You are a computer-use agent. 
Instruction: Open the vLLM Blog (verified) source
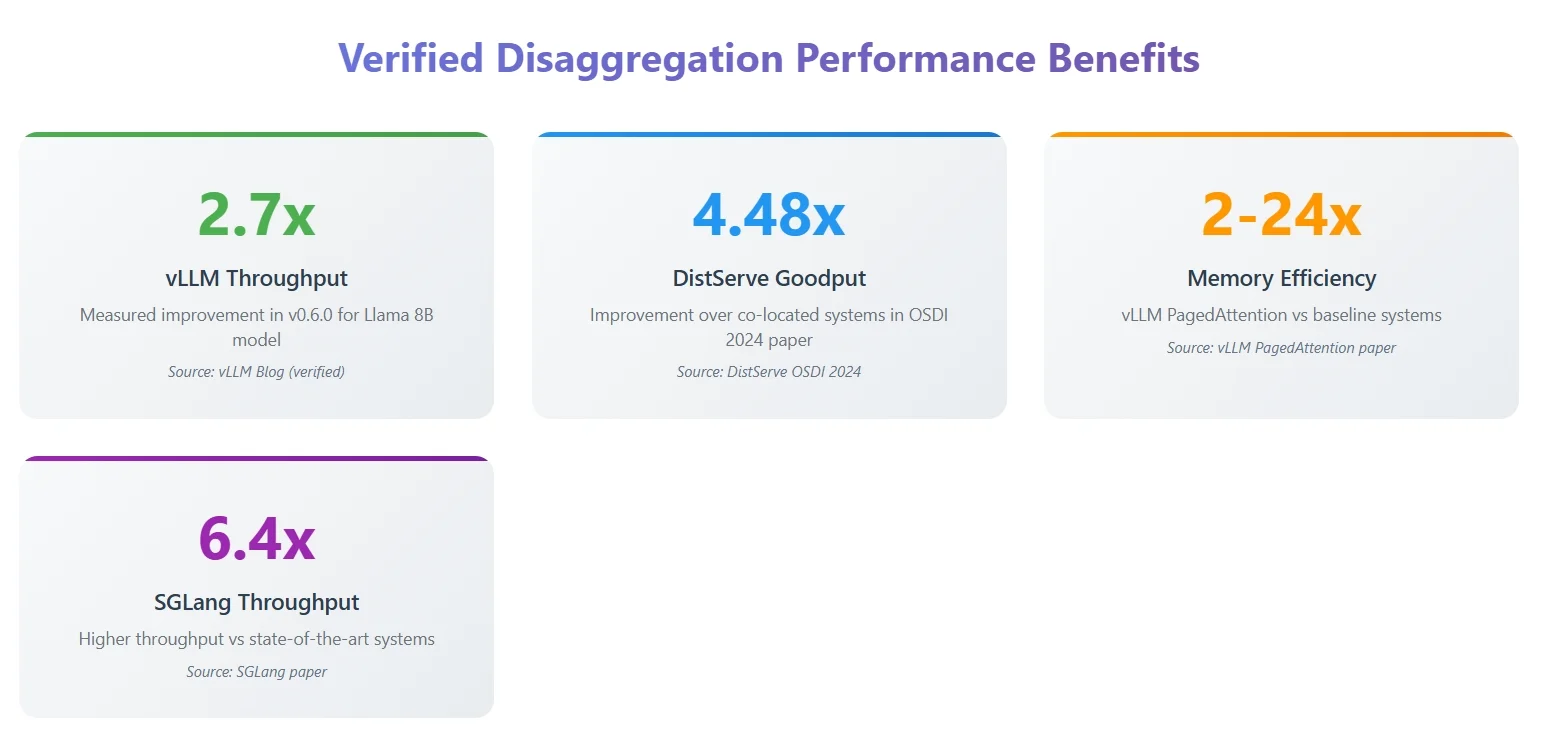pyautogui.click(x=257, y=372)
